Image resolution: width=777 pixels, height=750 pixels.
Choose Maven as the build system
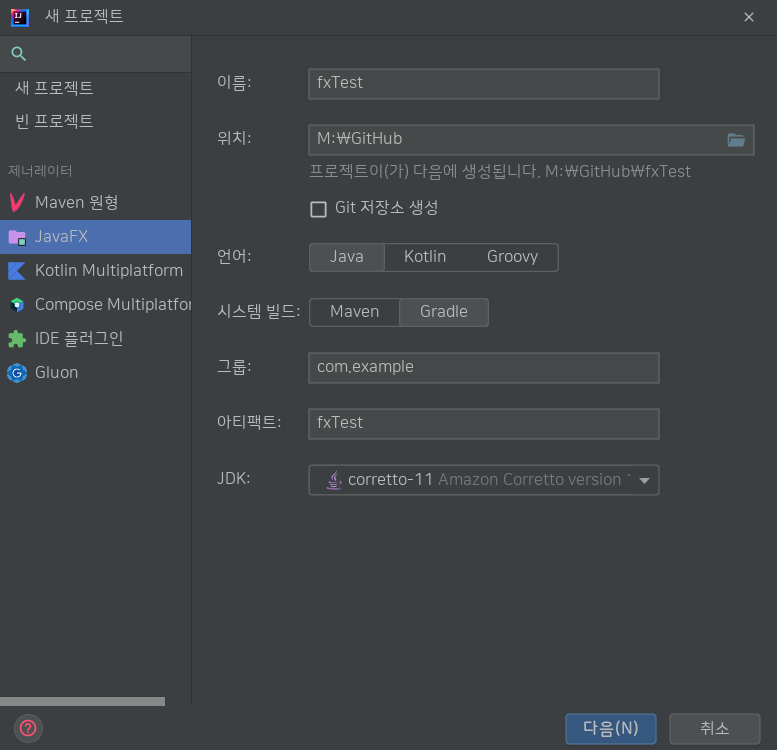[354, 312]
